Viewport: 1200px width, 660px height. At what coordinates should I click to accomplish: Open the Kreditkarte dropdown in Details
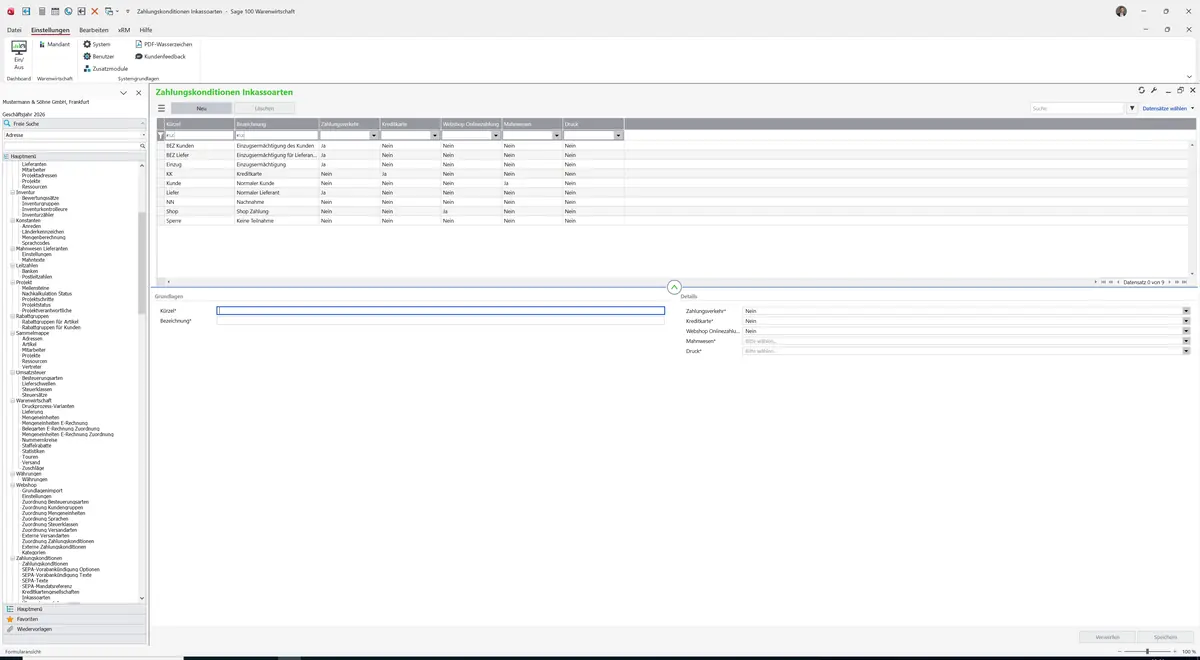click(x=1186, y=321)
